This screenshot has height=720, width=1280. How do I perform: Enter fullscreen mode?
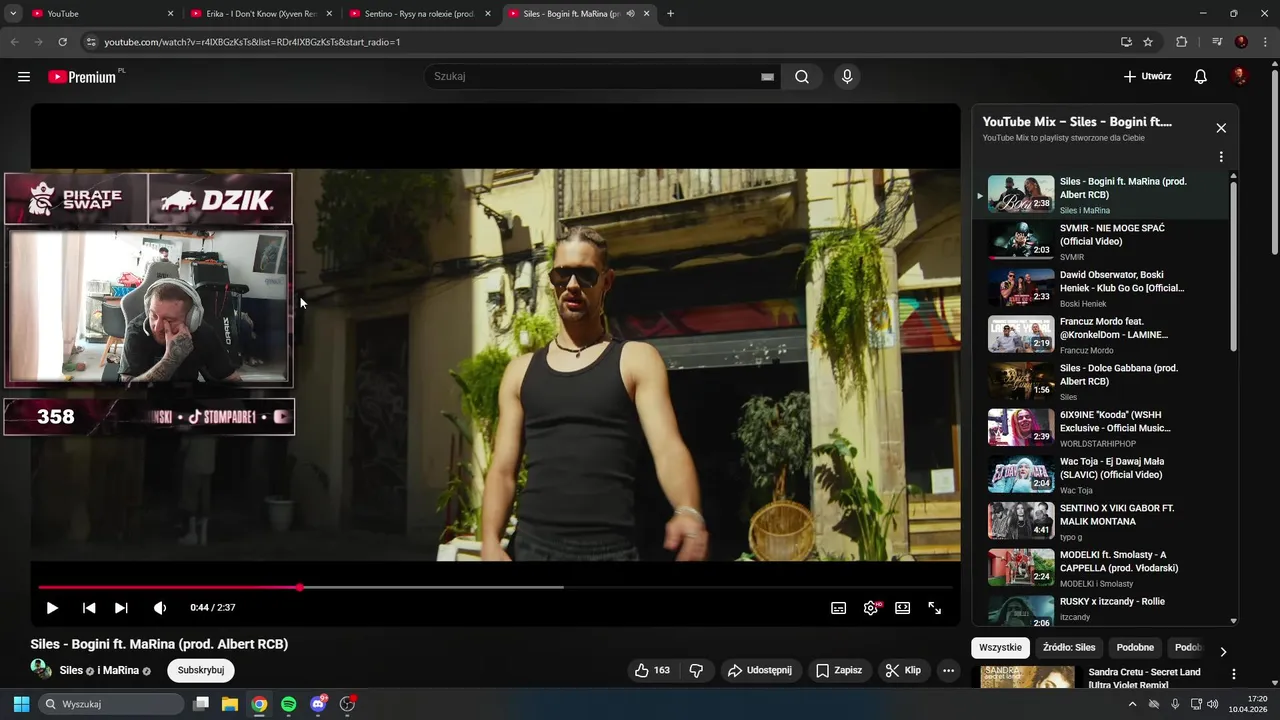(x=935, y=608)
